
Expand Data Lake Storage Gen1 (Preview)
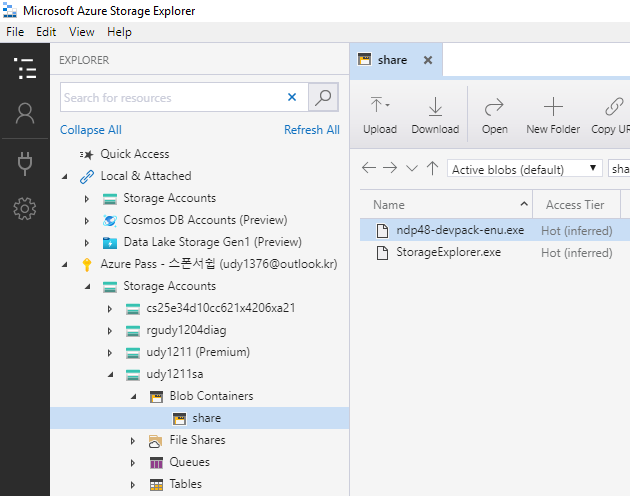[87, 242]
